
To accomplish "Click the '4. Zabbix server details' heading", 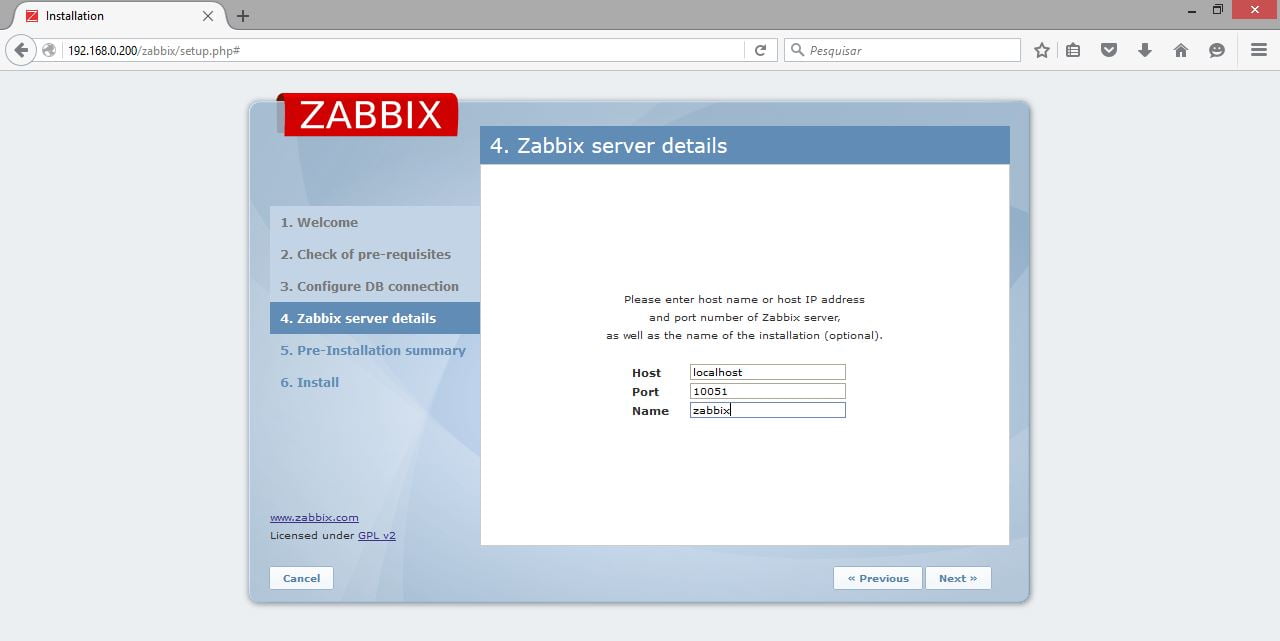I will (608, 145).
